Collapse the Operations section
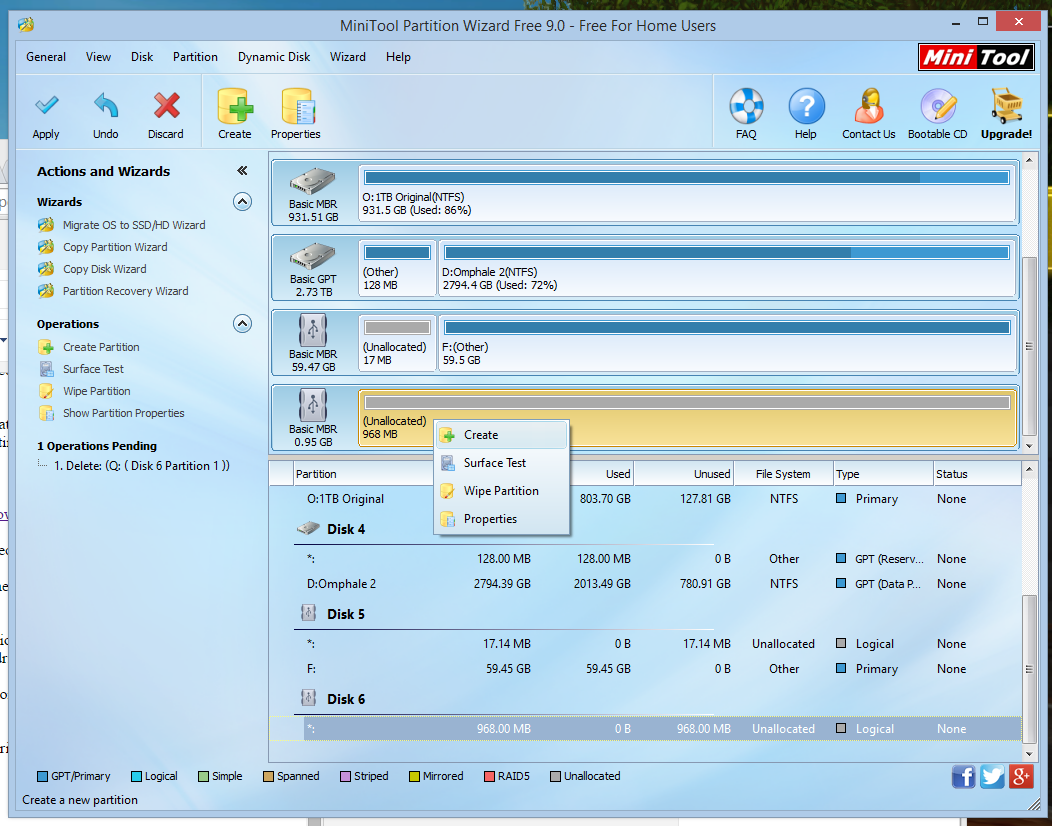This screenshot has width=1052, height=826. click(242, 323)
